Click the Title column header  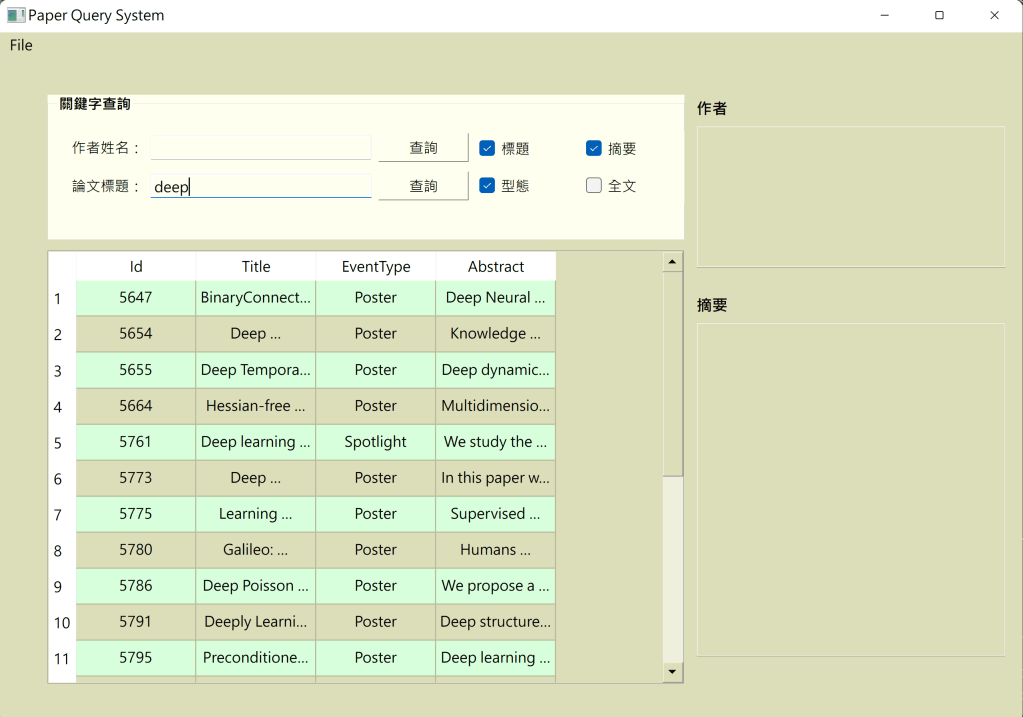[256, 266]
